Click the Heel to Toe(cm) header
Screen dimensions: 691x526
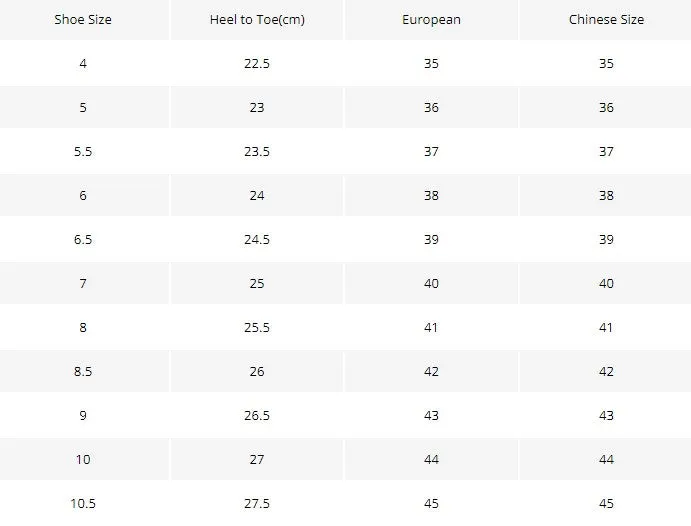(257, 20)
